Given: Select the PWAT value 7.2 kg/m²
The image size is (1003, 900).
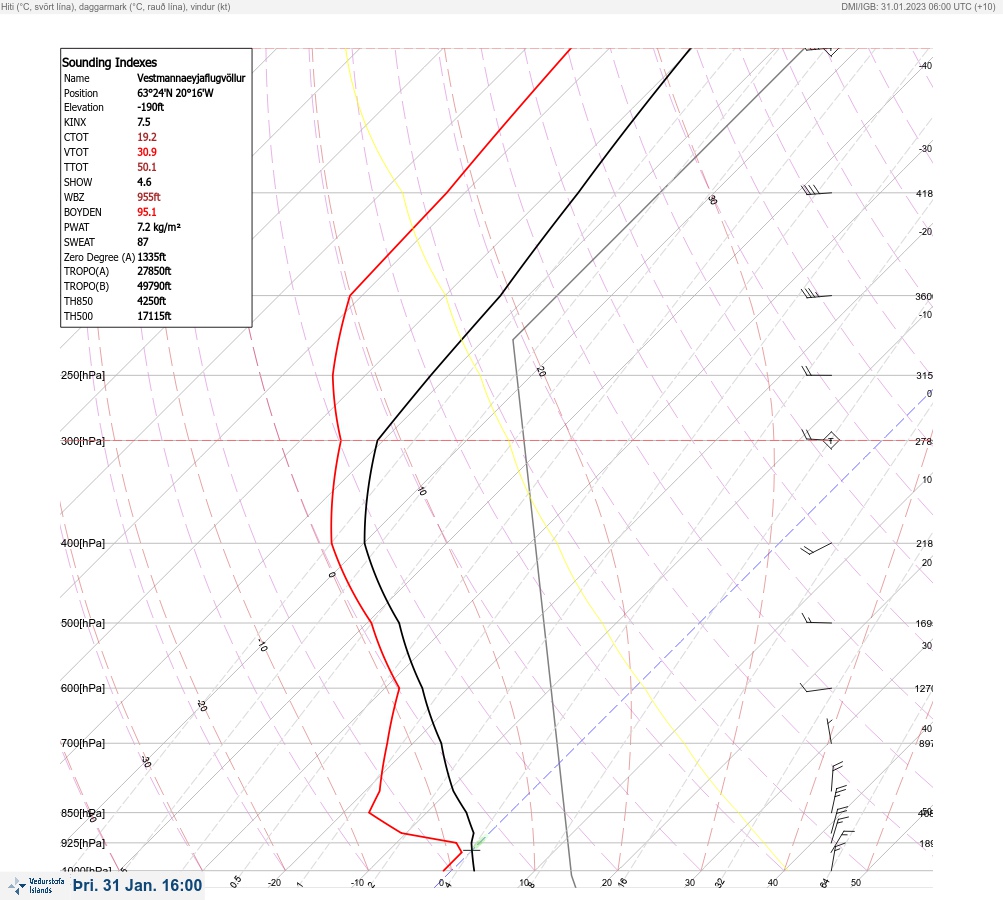Looking at the screenshot, I should point(159,227).
